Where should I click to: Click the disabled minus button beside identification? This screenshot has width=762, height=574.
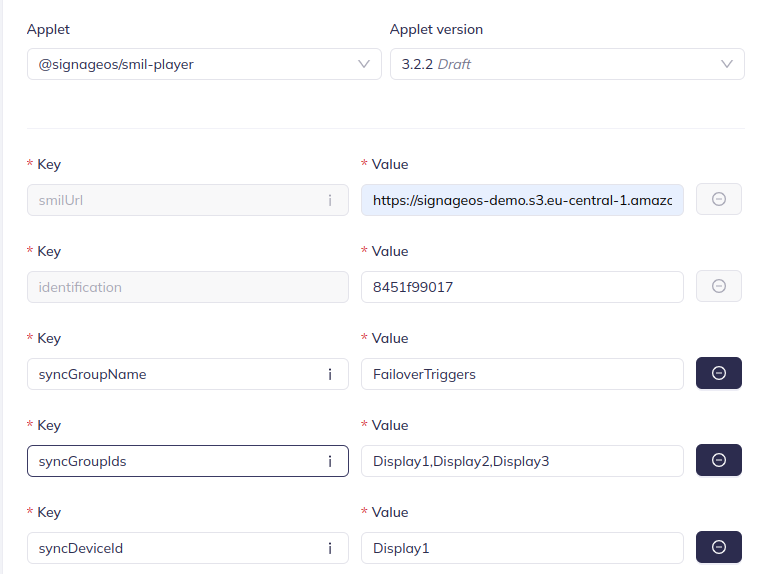718,286
